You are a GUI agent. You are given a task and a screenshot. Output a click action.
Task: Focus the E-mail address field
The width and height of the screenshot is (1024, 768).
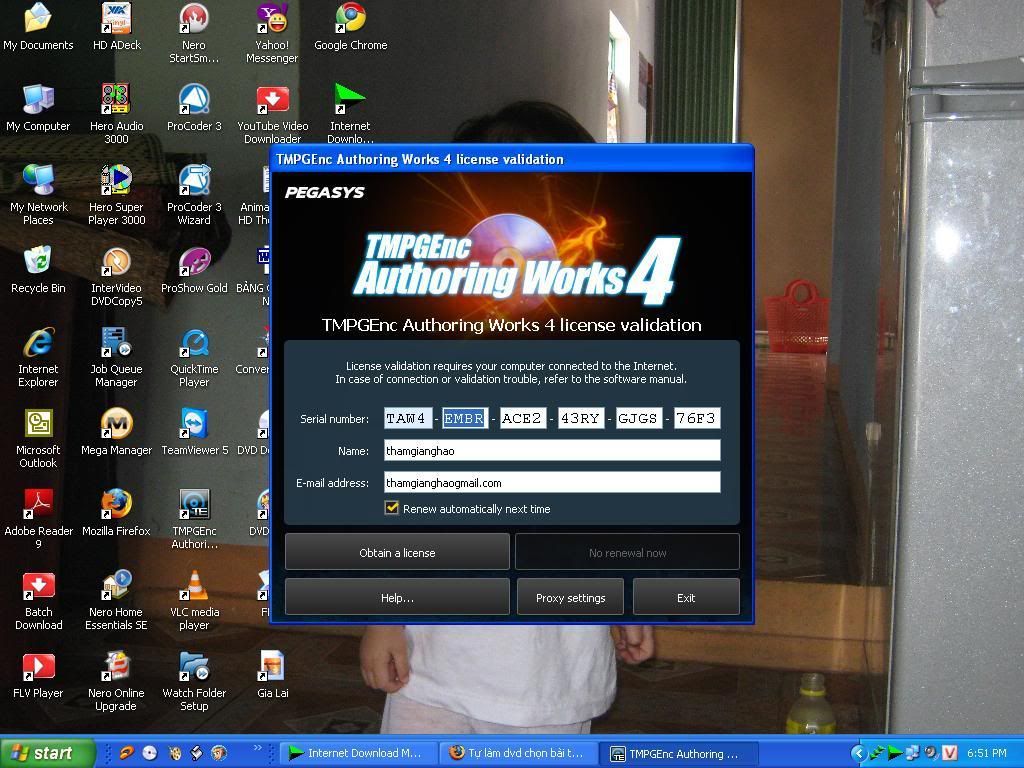pyautogui.click(x=552, y=482)
